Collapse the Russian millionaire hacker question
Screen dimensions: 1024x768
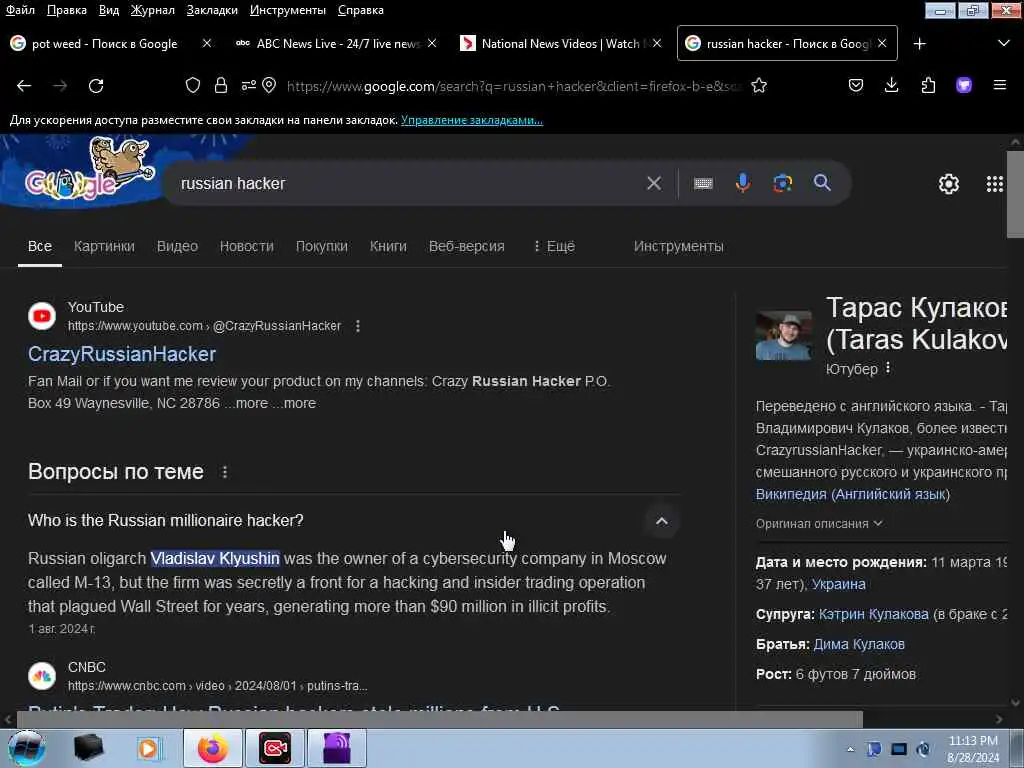[662, 521]
